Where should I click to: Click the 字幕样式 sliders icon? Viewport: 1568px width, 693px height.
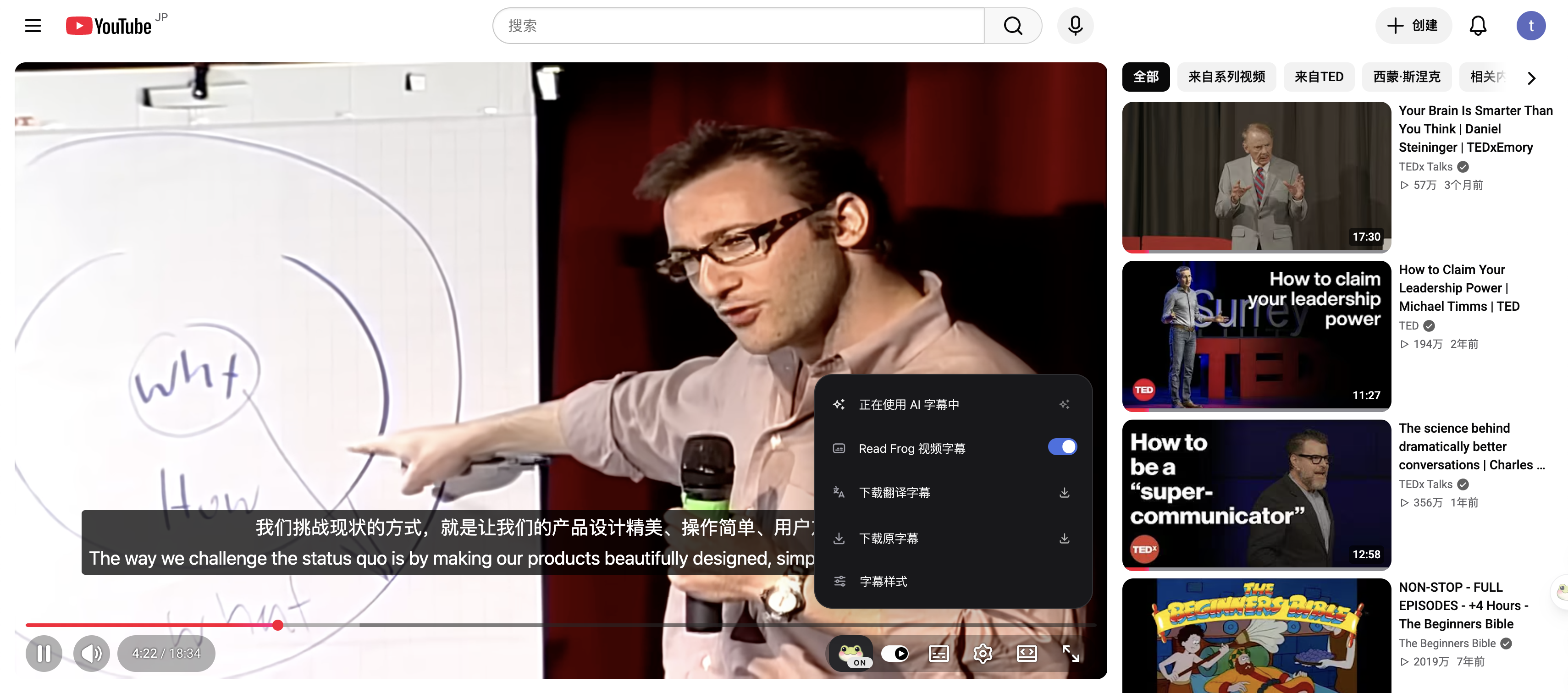[839, 581]
